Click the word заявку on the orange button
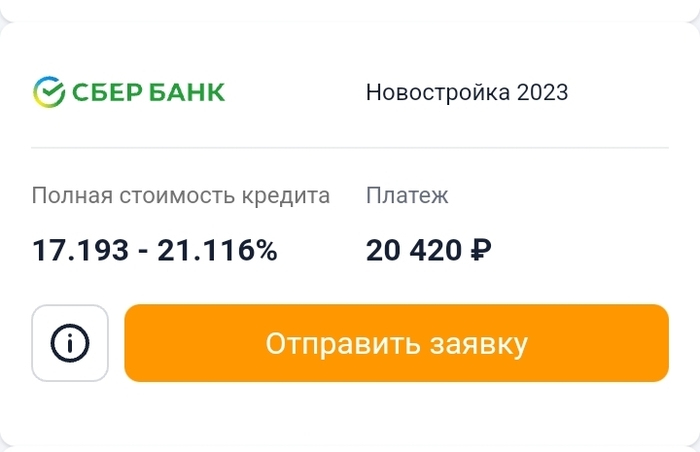This screenshot has height=452, width=700. coord(476,344)
